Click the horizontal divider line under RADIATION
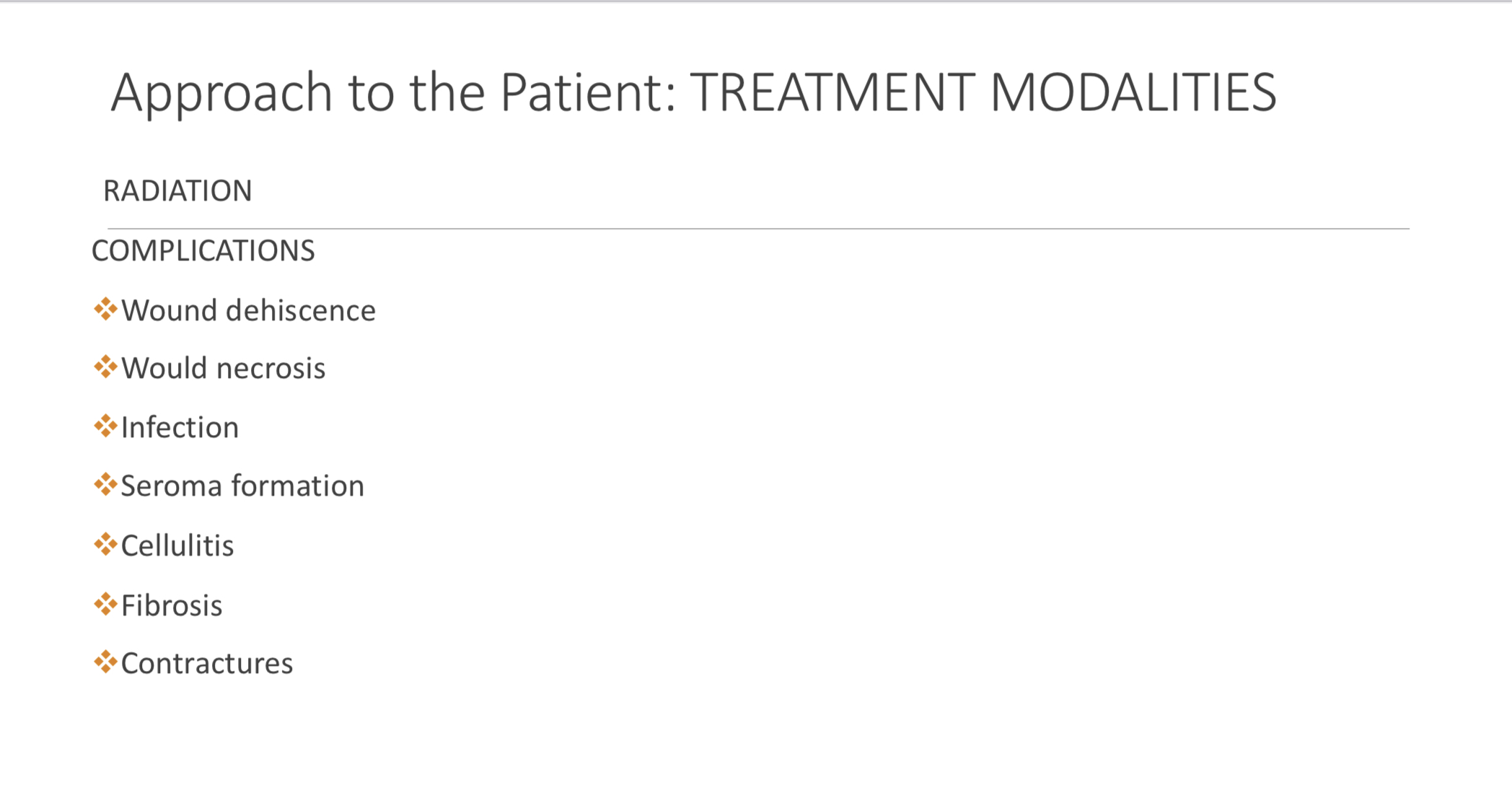 coord(758,229)
